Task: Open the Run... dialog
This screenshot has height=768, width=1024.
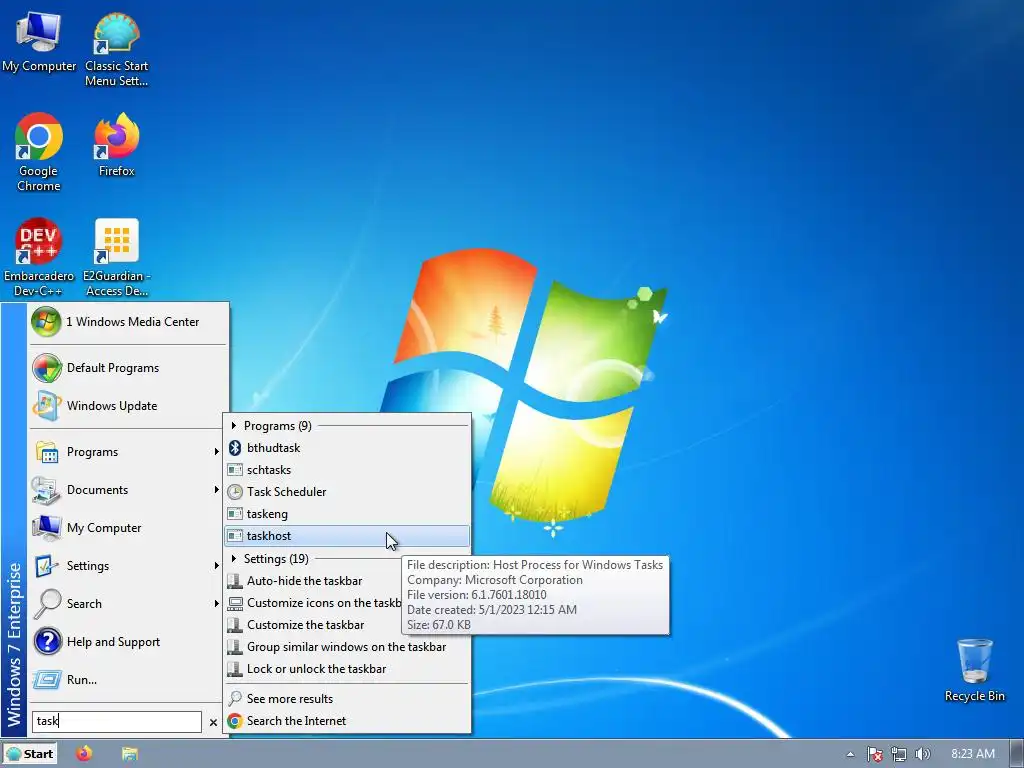Action: (125, 680)
